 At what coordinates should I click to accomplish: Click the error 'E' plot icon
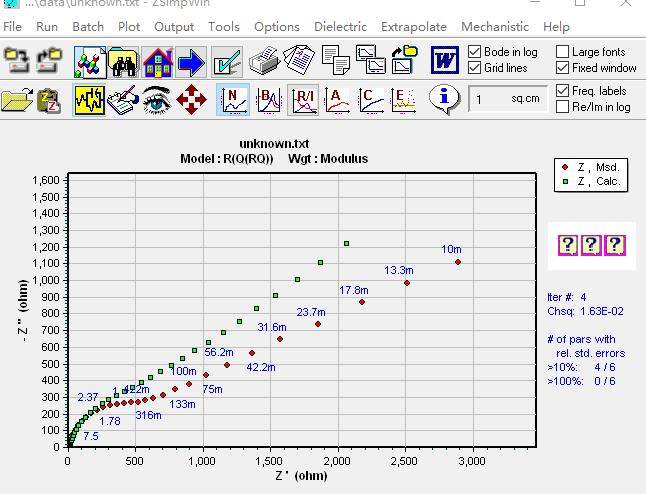click(x=404, y=100)
